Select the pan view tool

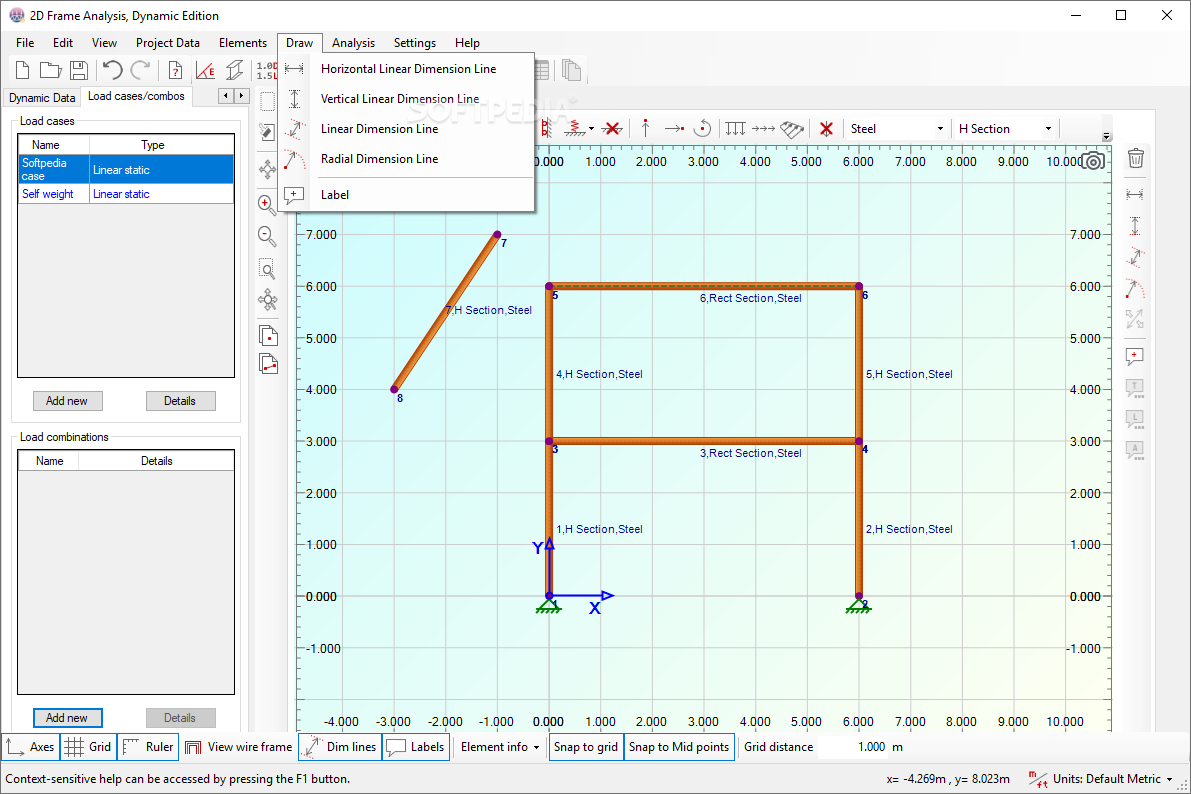267,299
